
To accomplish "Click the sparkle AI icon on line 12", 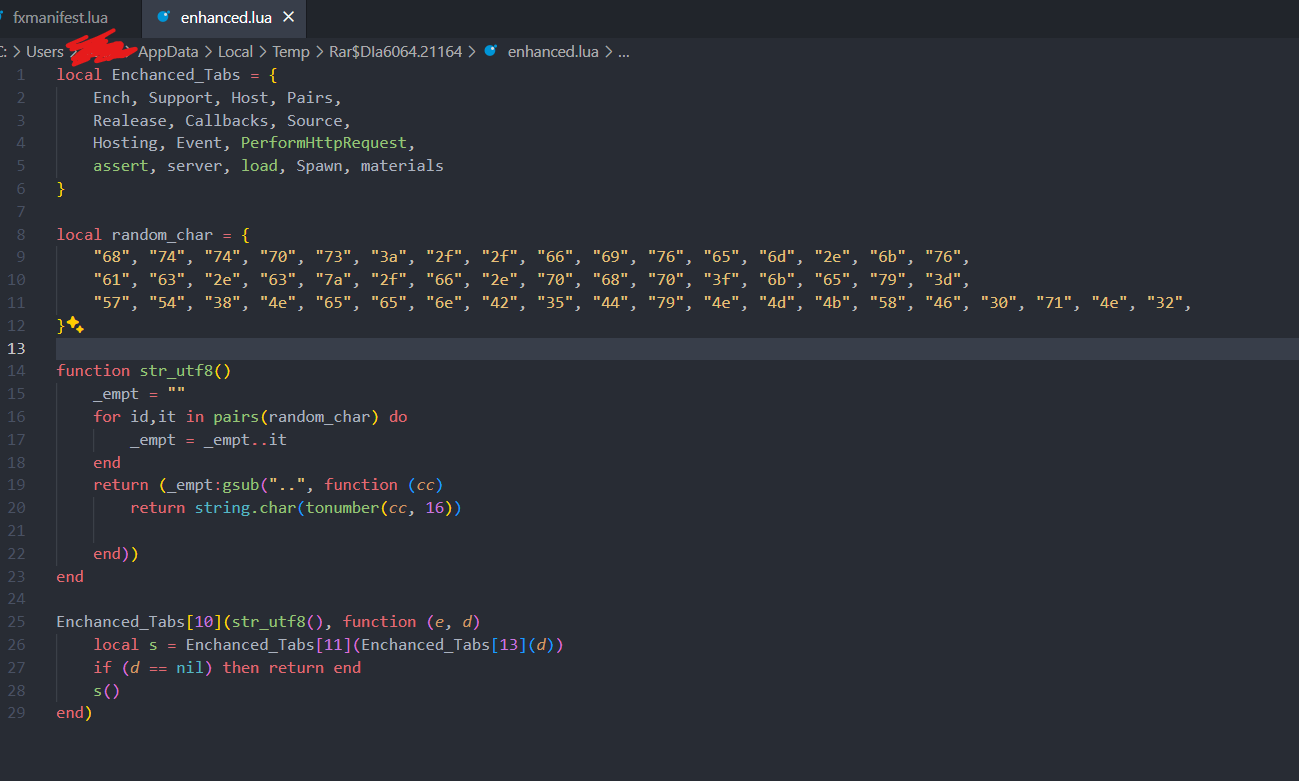I will [x=75, y=325].
